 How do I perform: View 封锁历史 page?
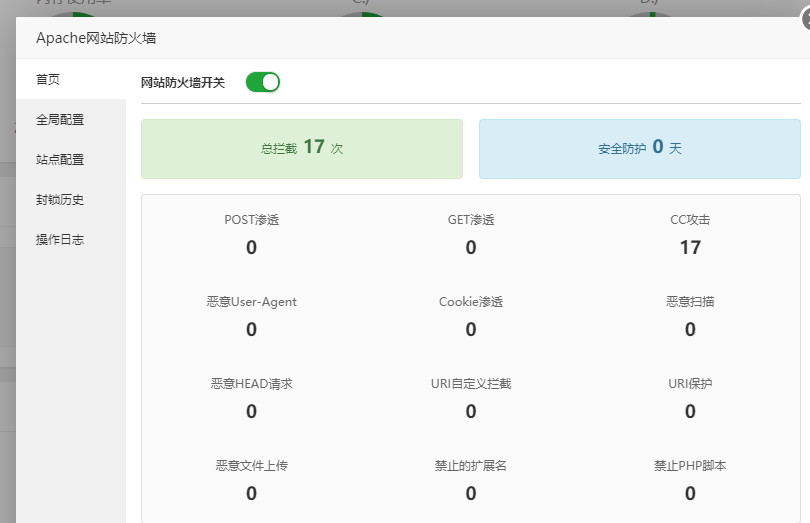click(x=71, y=199)
